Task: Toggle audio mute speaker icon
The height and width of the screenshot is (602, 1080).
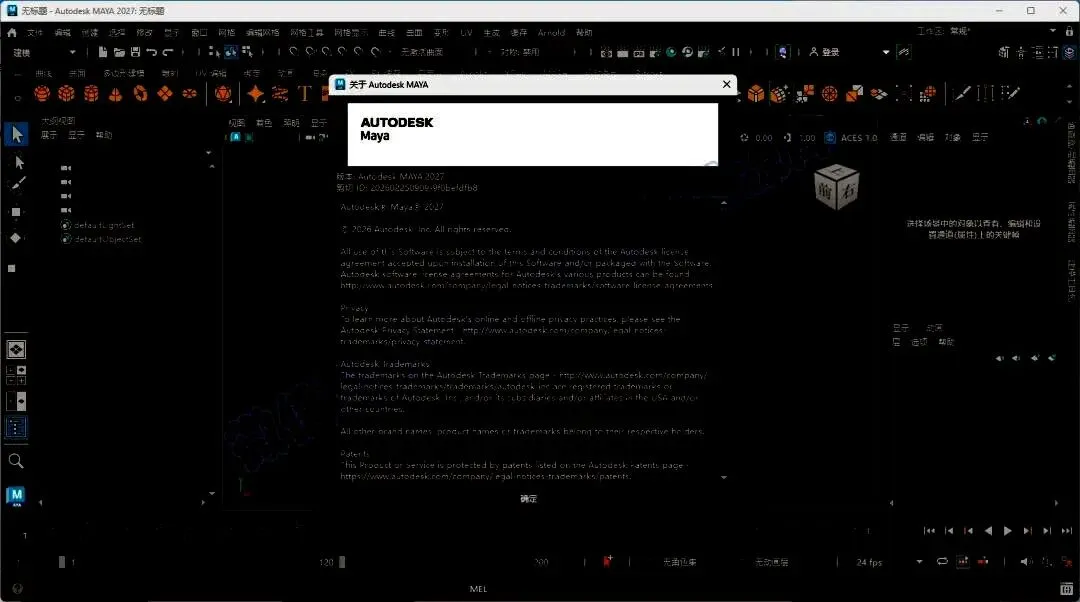Action: tap(1026, 561)
